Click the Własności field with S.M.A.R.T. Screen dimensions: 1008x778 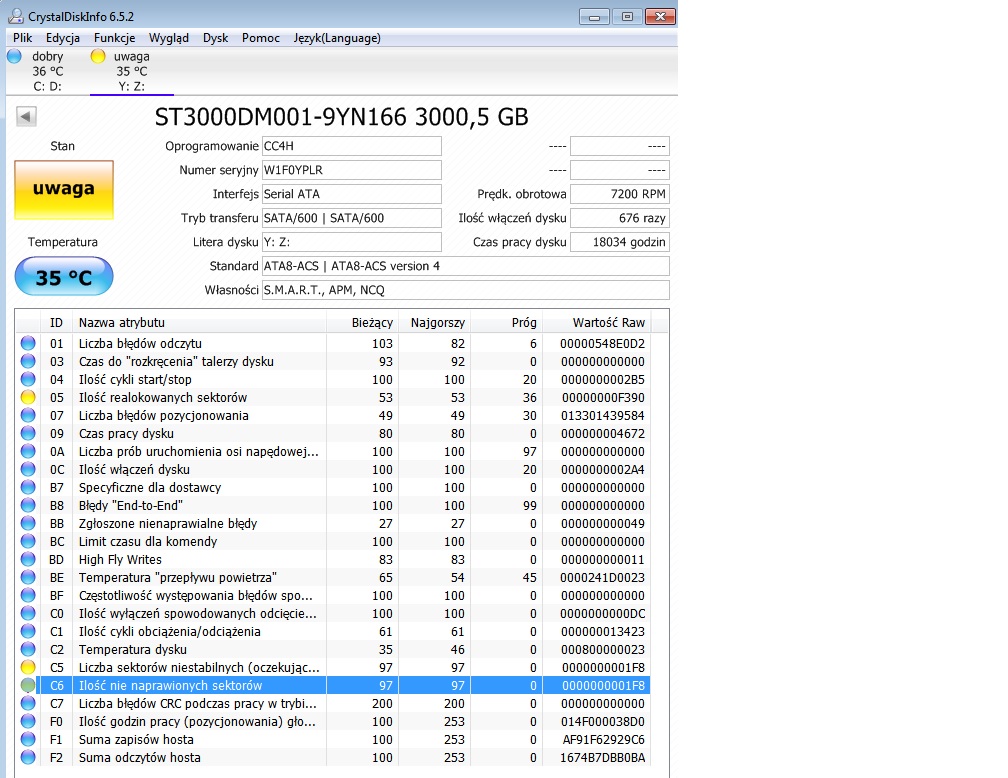465,290
